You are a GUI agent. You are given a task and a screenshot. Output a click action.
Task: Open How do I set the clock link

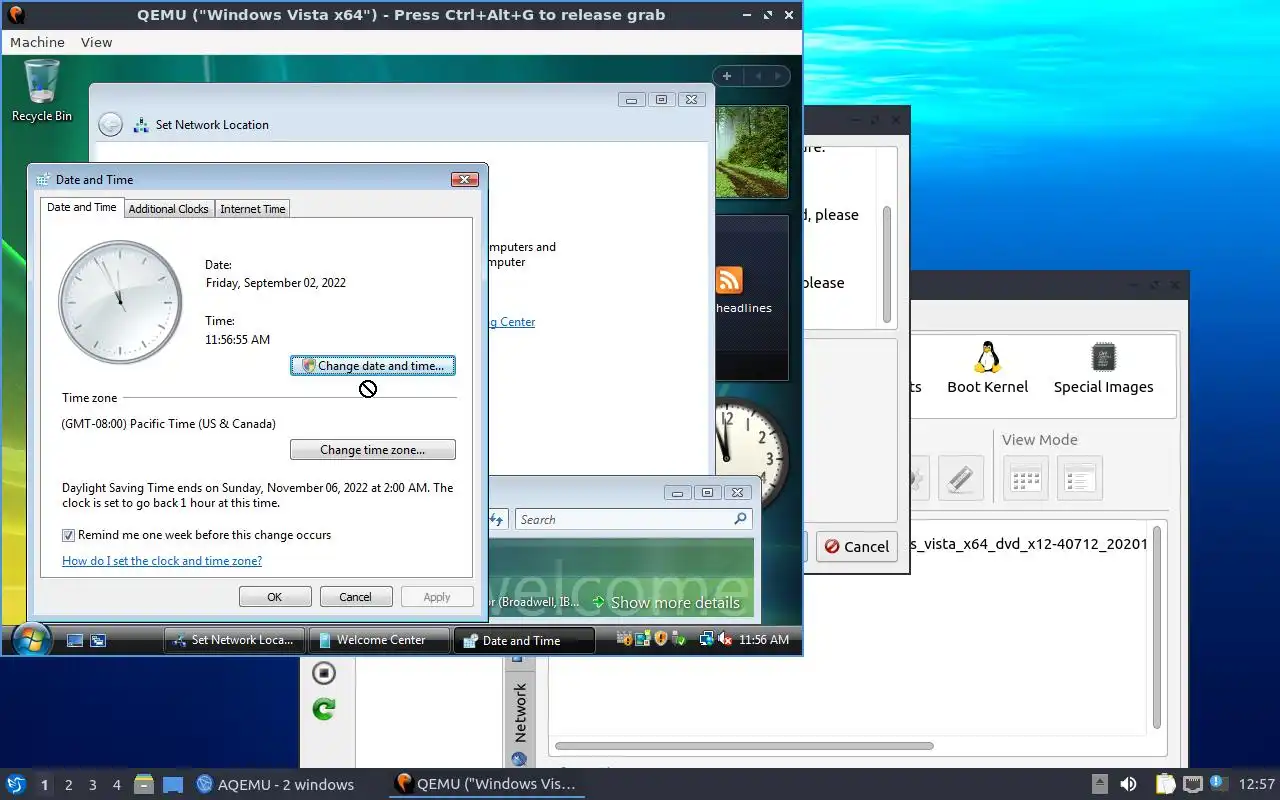pos(162,561)
